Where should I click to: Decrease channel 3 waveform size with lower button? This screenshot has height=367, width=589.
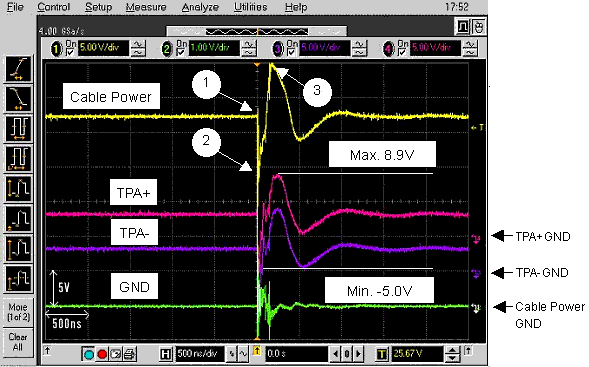click(x=359, y=53)
